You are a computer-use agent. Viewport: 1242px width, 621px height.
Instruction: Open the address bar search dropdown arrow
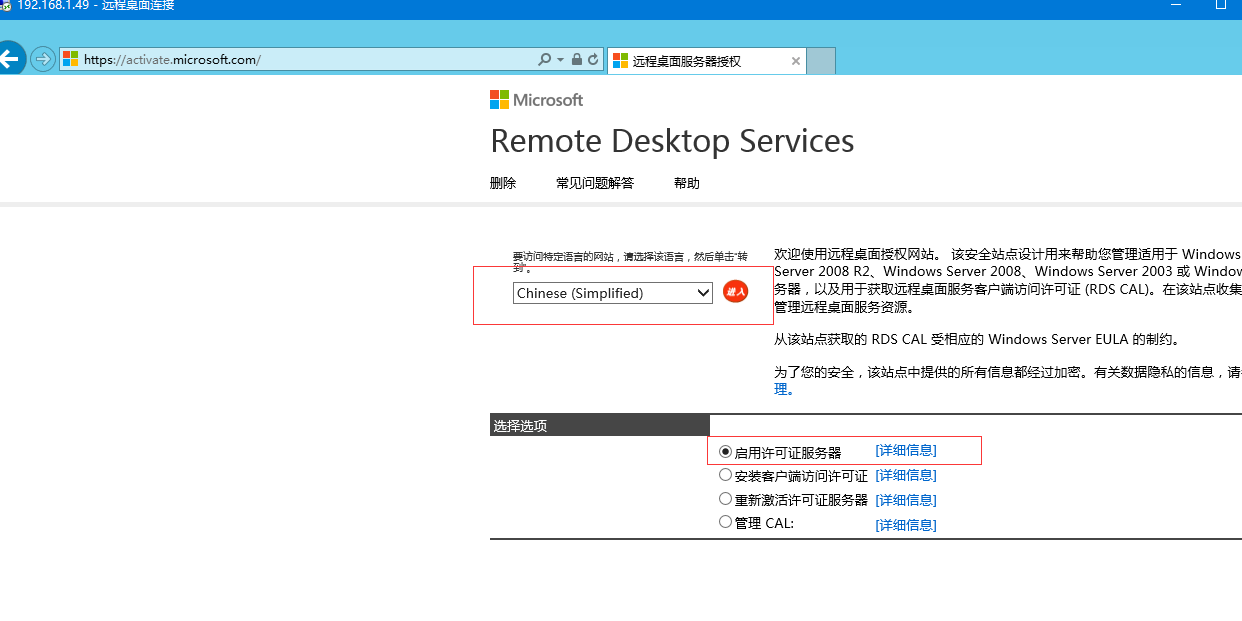click(x=560, y=60)
